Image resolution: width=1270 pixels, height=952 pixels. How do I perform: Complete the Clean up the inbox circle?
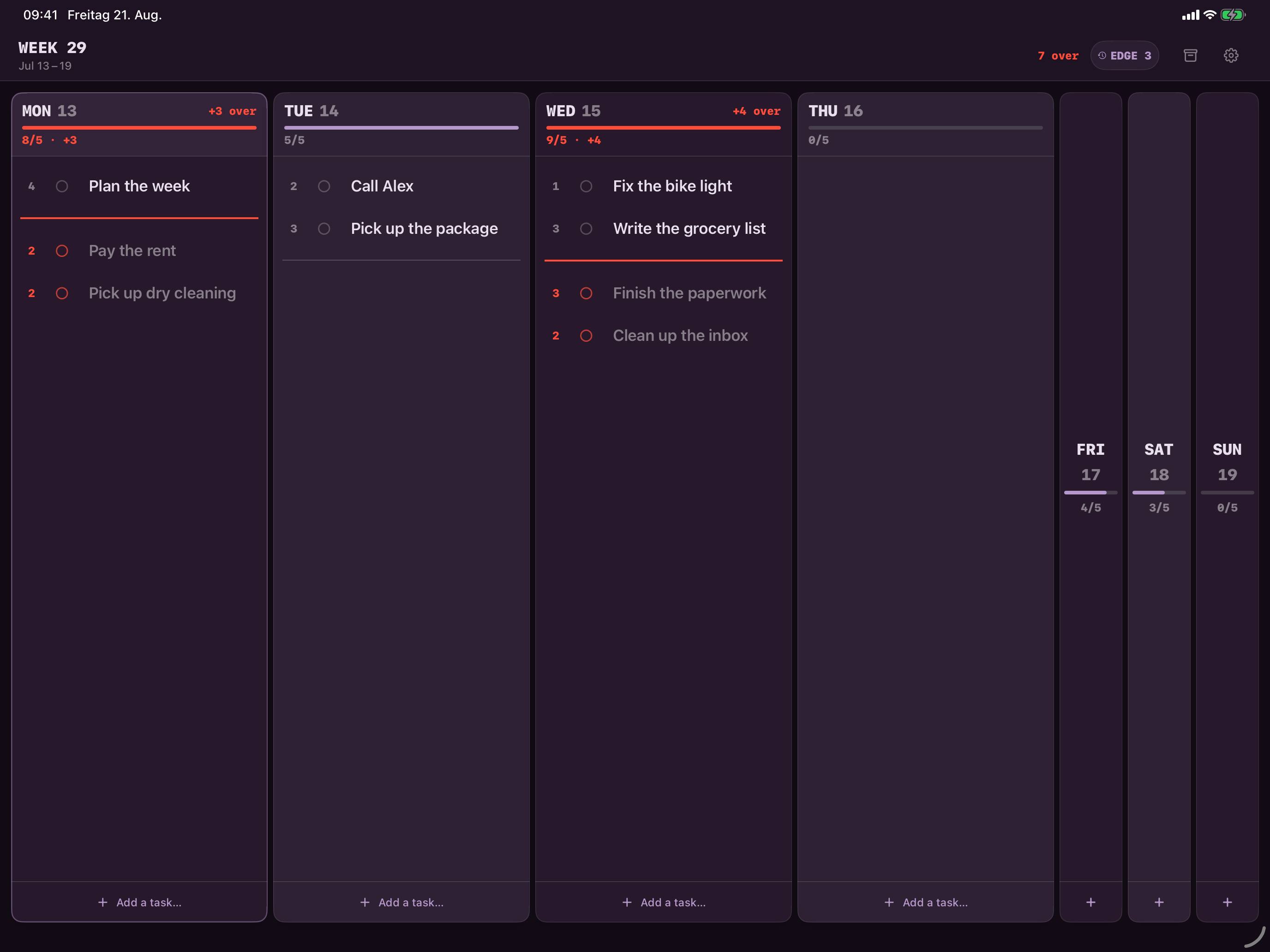(x=586, y=336)
